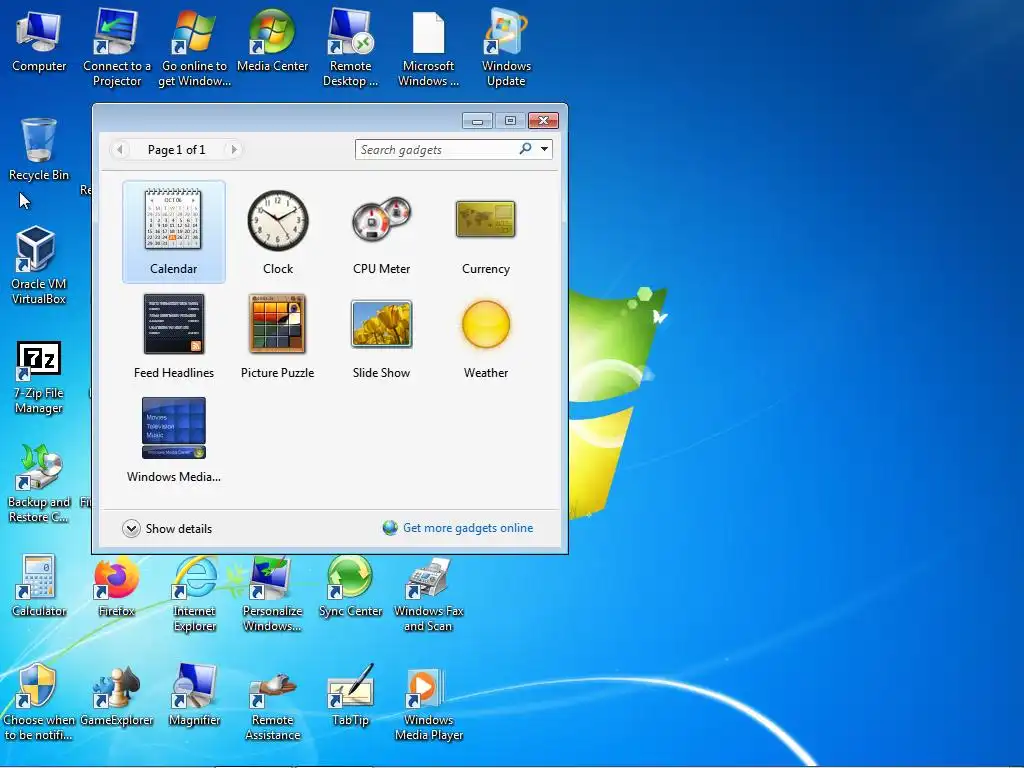Select the Windows Media Center gadget
Screen dimensions: 1024x768
(x=174, y=440)
